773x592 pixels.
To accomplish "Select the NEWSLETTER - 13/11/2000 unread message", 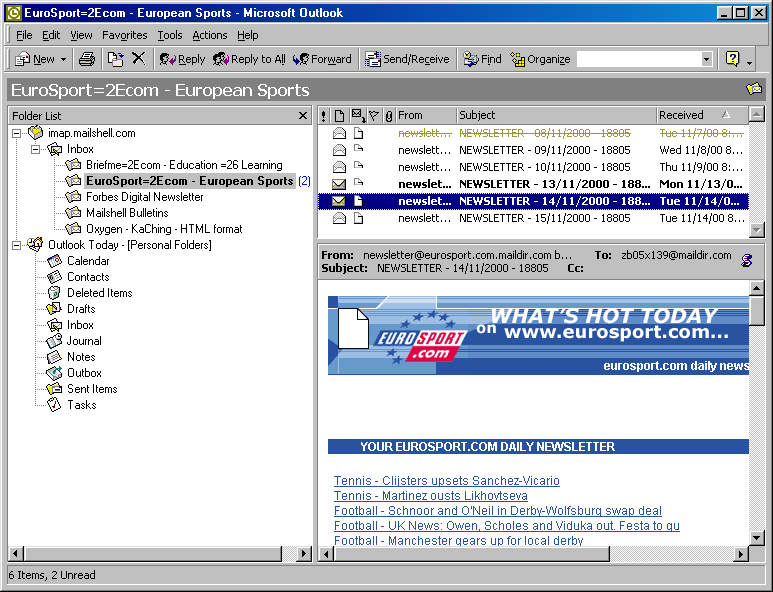I will pyautogui.click(x=533, y=184).
